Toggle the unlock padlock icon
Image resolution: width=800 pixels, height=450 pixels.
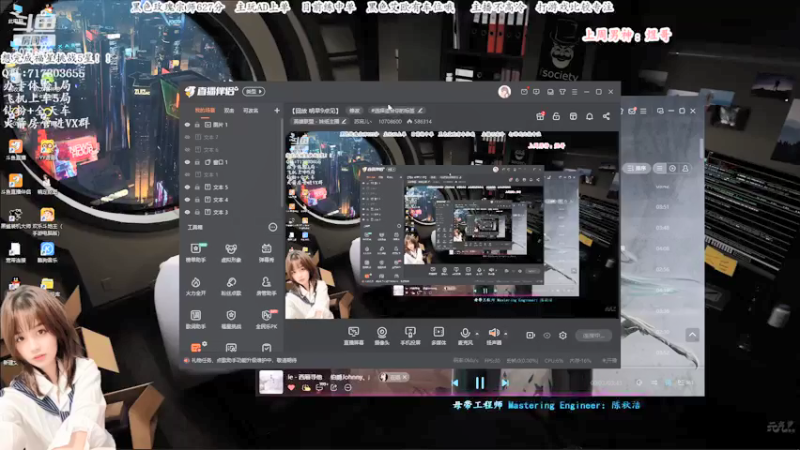[x=556, y=116]
